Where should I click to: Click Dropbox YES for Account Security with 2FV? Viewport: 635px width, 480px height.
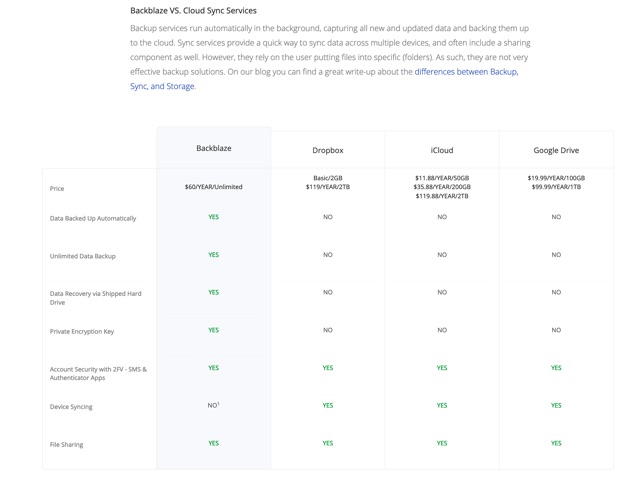[x=328, y=368]
